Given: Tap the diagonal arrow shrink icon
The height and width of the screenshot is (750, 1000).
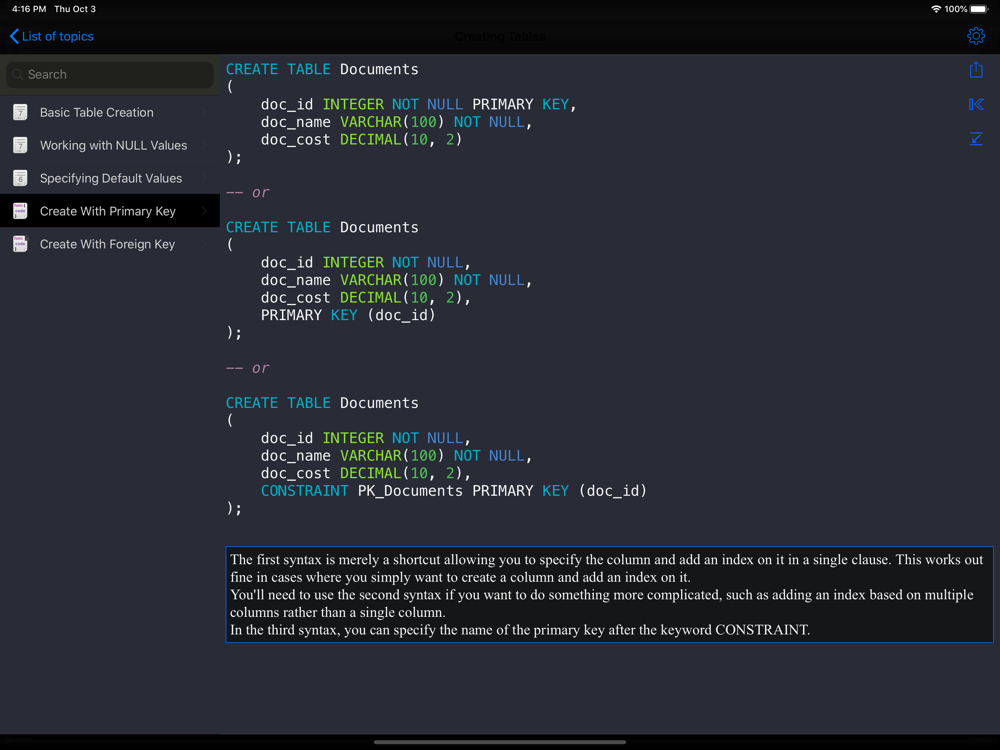Looking at the screenshot, I should [x=976, y=139].
